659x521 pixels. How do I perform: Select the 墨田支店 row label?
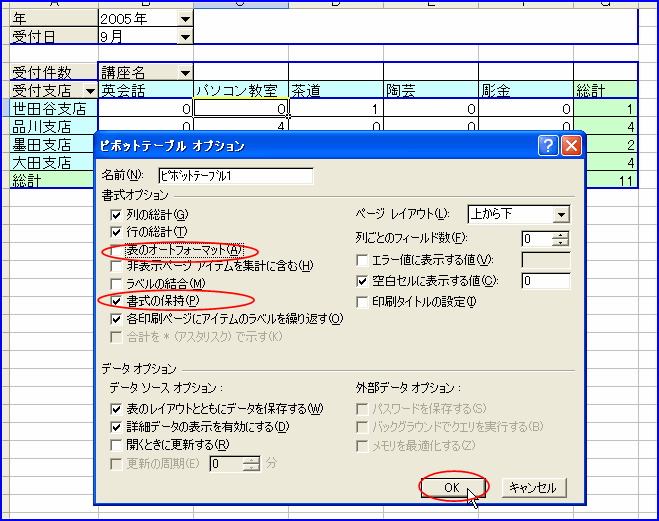[53, 145]
